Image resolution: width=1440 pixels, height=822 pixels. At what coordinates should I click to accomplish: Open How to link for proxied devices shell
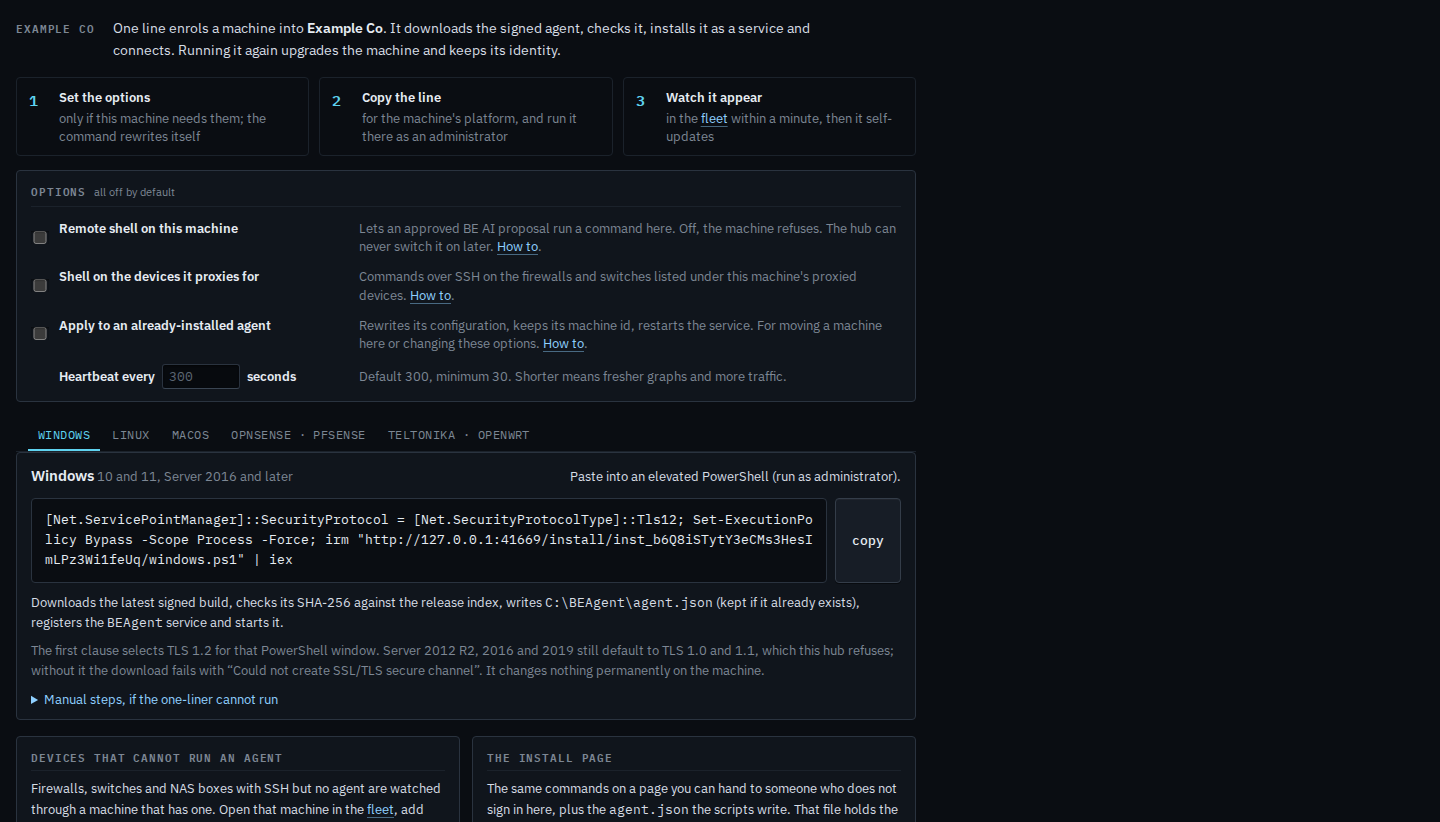click(x=431, y=295)
